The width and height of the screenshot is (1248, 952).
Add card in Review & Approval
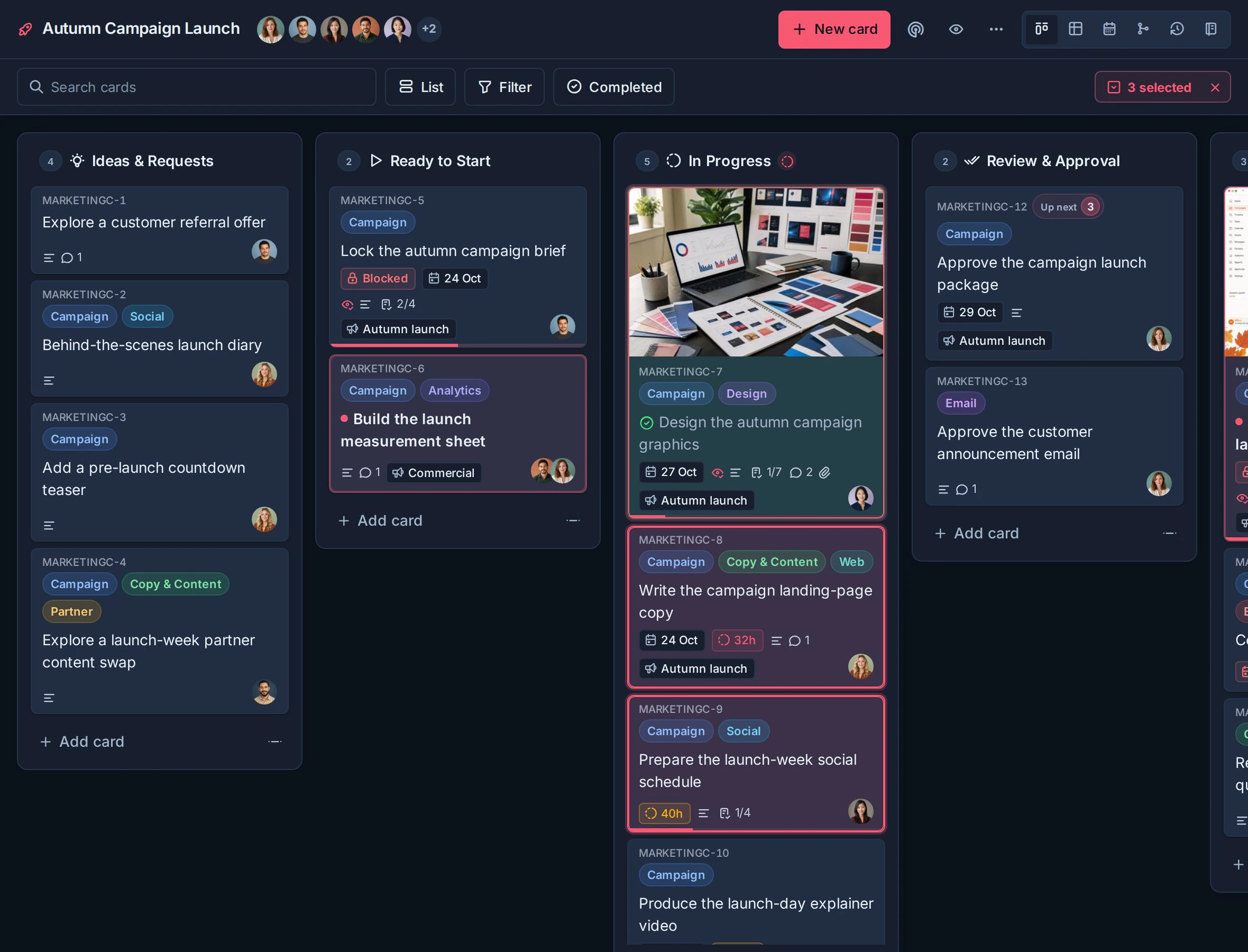pyautogui.click(x=977, y=533)
